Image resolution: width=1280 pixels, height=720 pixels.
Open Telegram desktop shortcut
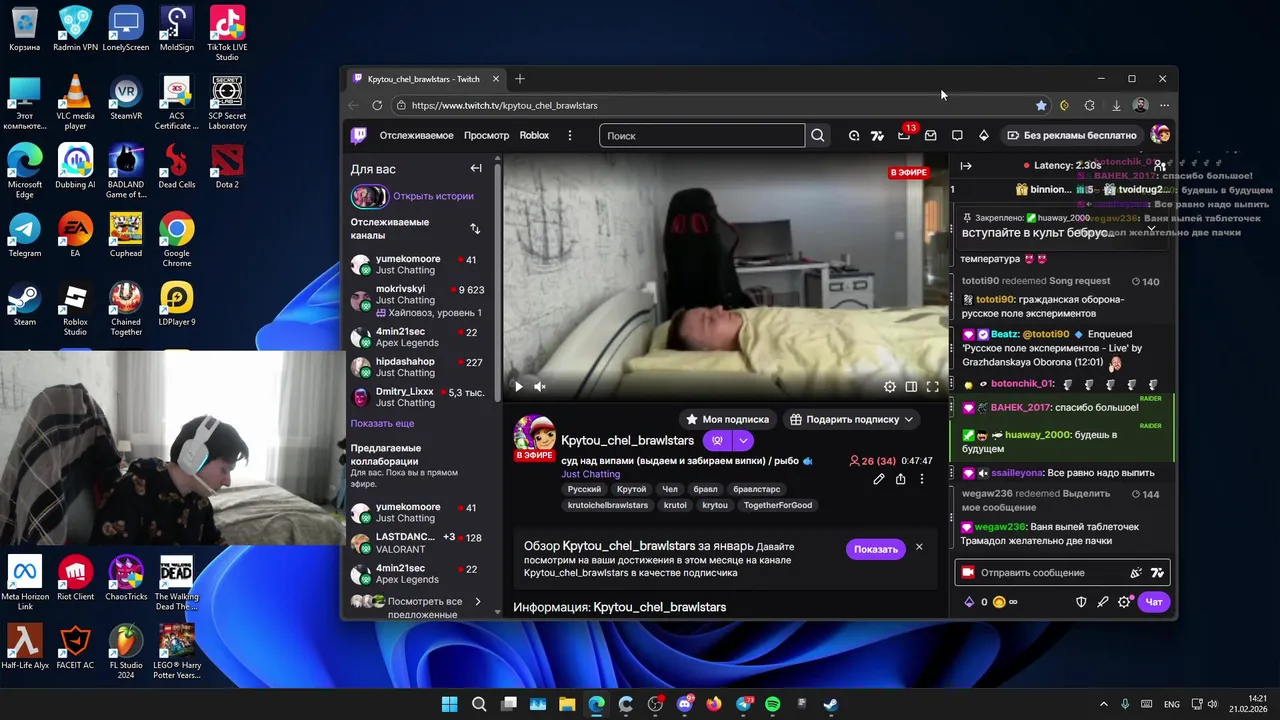tap(25, 236)
